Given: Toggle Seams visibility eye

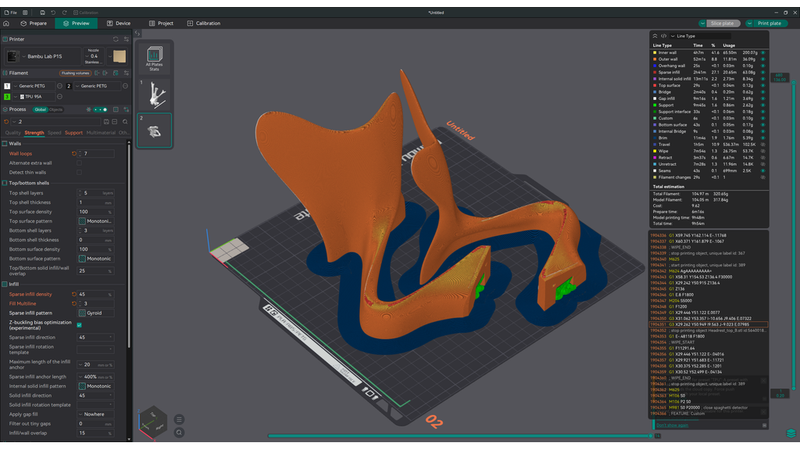Looking at the screenshot, I should [763, 171].
